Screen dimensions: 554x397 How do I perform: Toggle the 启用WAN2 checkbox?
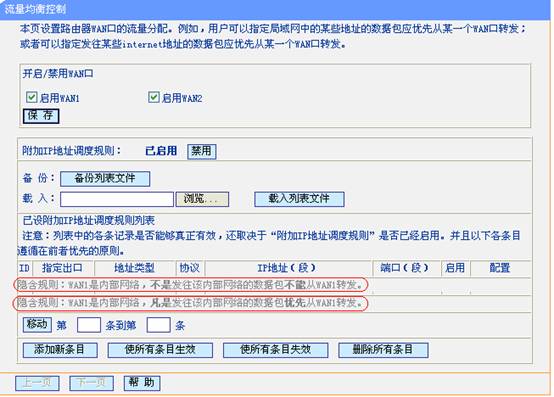(154, 97)
